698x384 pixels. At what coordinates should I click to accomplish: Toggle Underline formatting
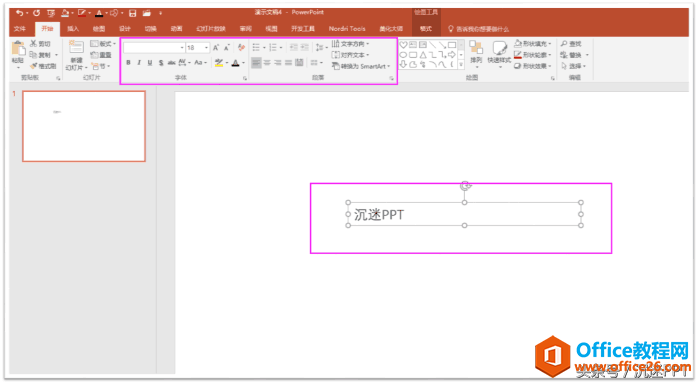pyautogui.click(x=150, y=63)
